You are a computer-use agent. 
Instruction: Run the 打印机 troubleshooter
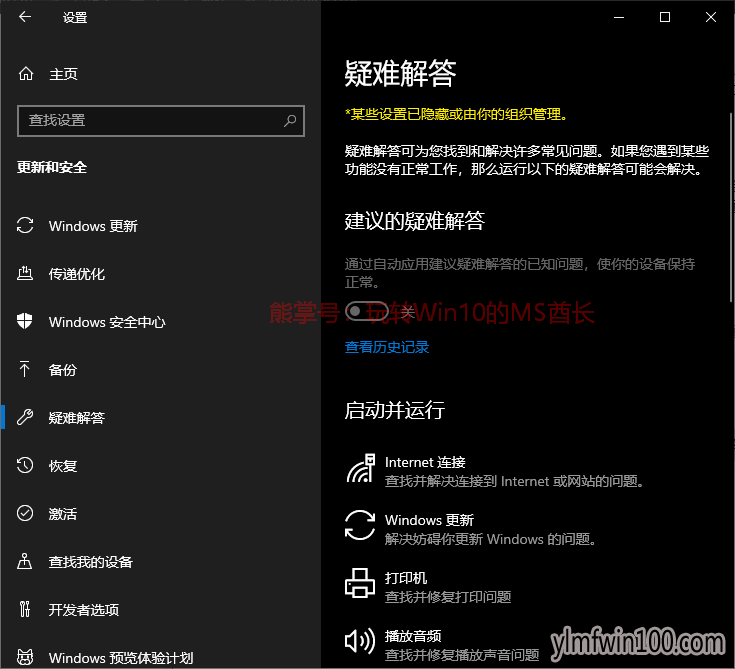click(429, 587)
